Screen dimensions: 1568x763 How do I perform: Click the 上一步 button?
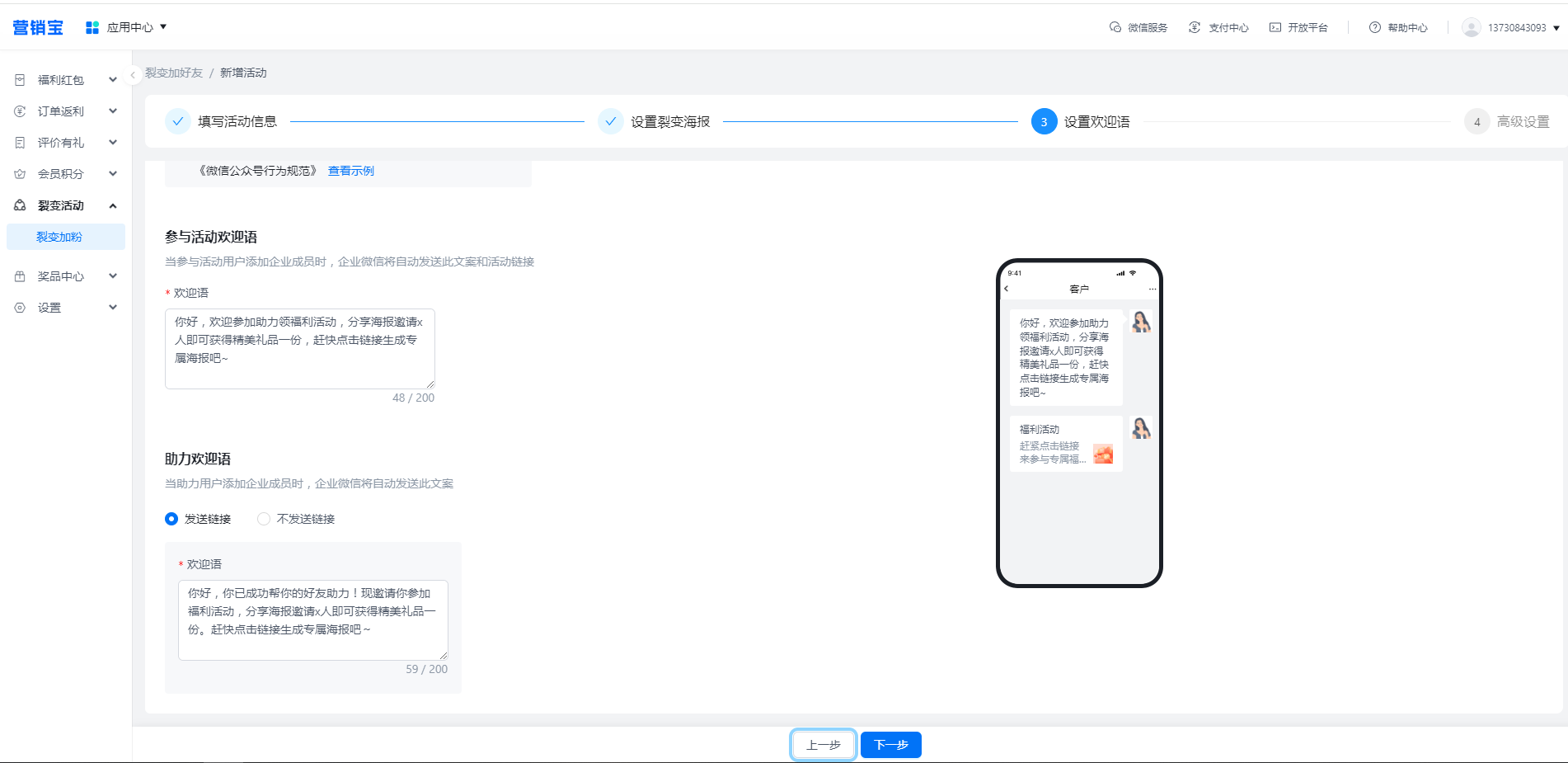pos(823,745)
